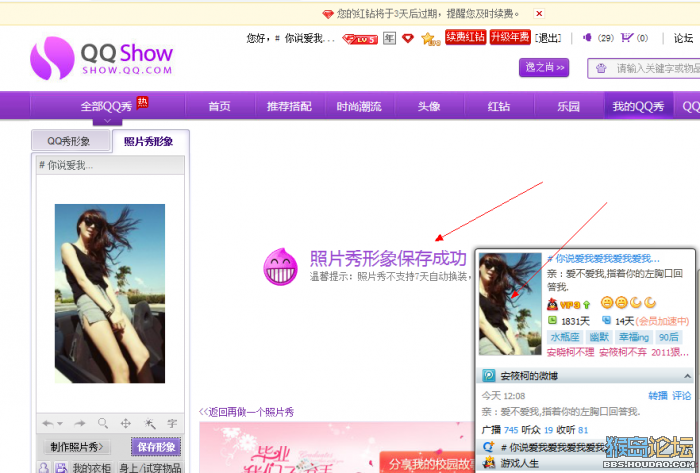This screenshot has width=700, height=473.
Task: Click the gold star badge icon
Action: click(430, 39)
